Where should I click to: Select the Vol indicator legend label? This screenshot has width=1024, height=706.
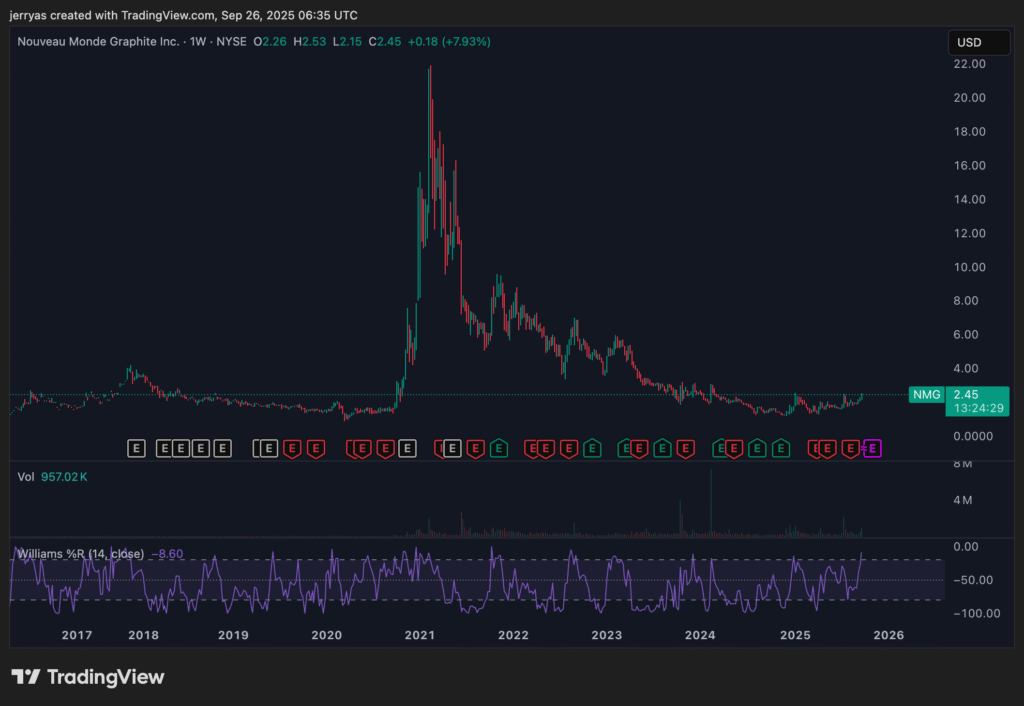coord(27,477)
